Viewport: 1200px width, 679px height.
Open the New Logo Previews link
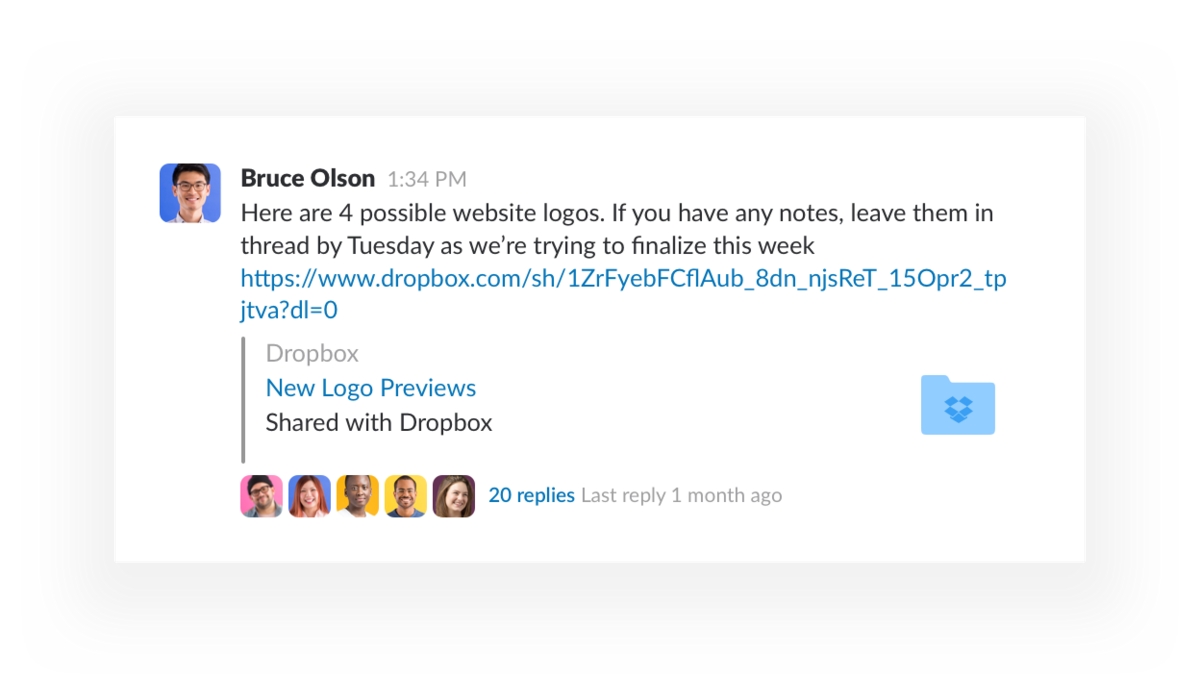click(x=371, y=388)
